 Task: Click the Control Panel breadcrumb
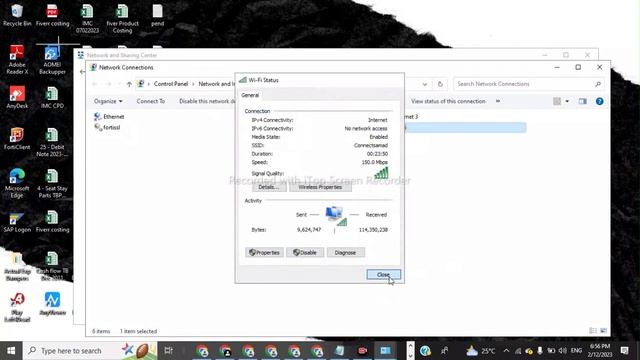tap(171, 84)
